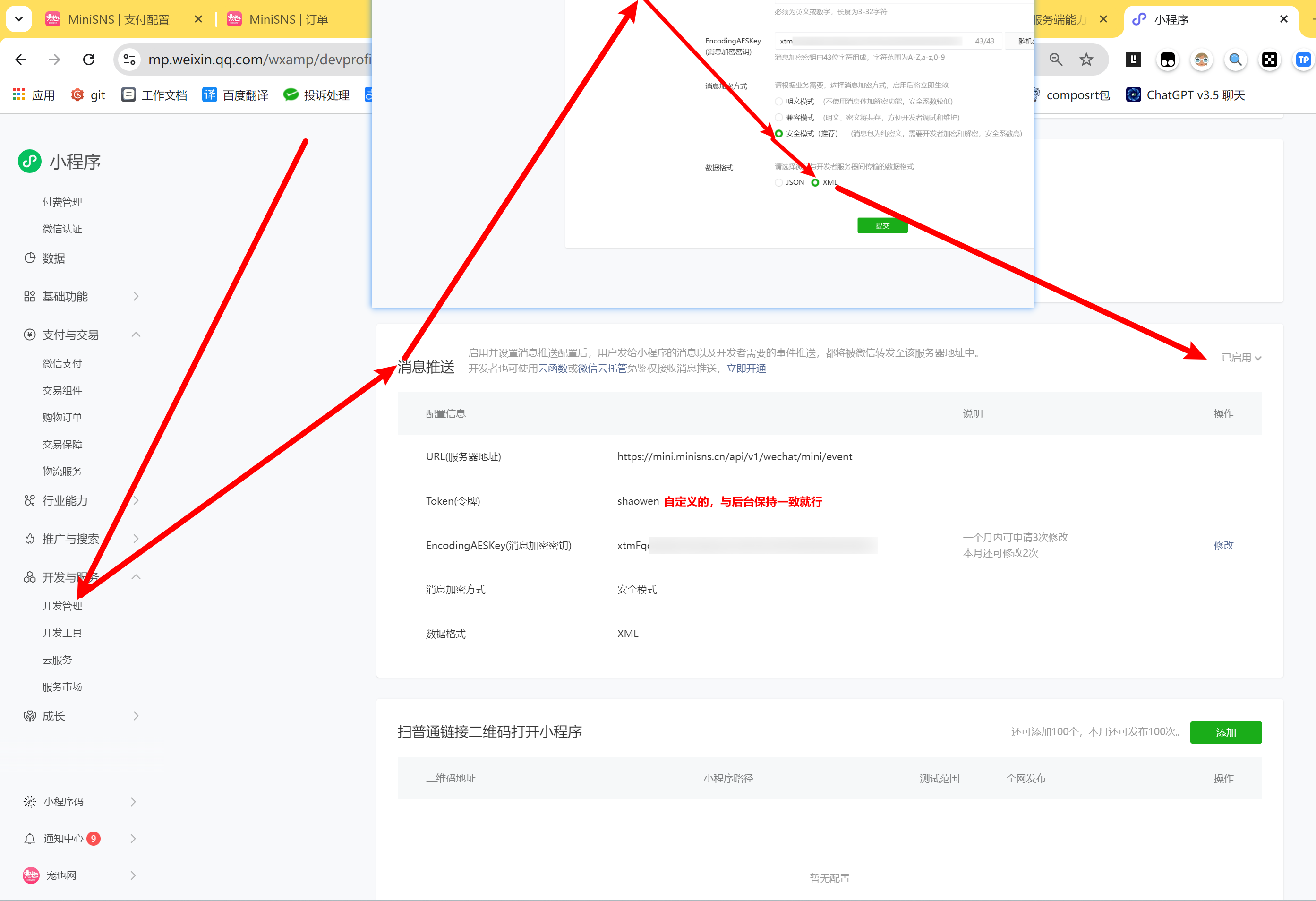The image size is (1316, 901).
Task: Click the zoom magnifier in address bar
Action: [x=1056, y=60]
